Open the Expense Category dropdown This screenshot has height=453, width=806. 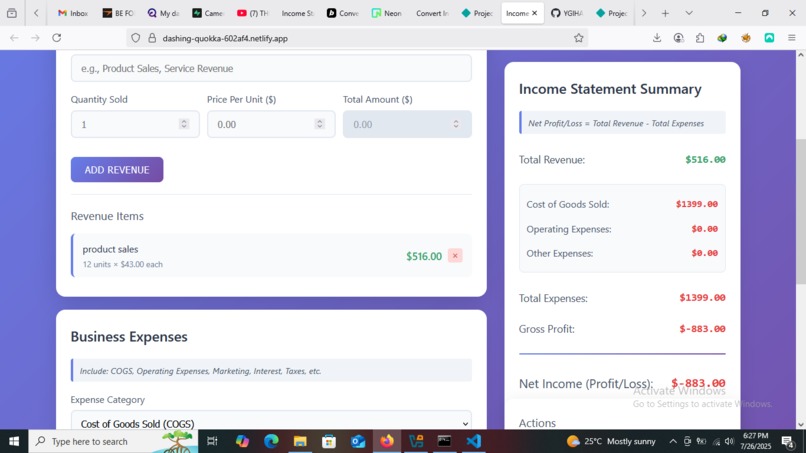click(x=271, y=423)
